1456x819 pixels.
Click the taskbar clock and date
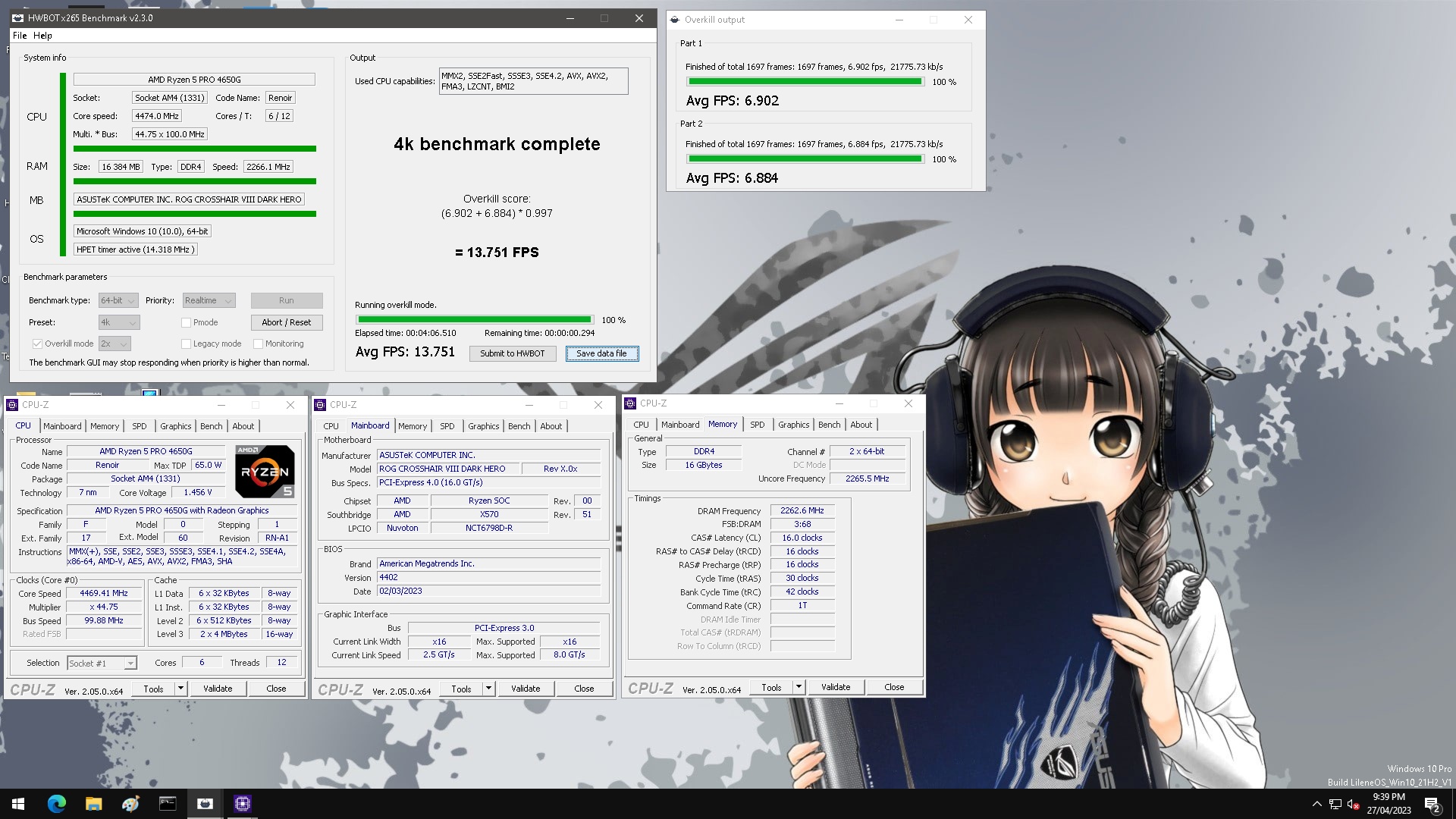click(1389, 804)
